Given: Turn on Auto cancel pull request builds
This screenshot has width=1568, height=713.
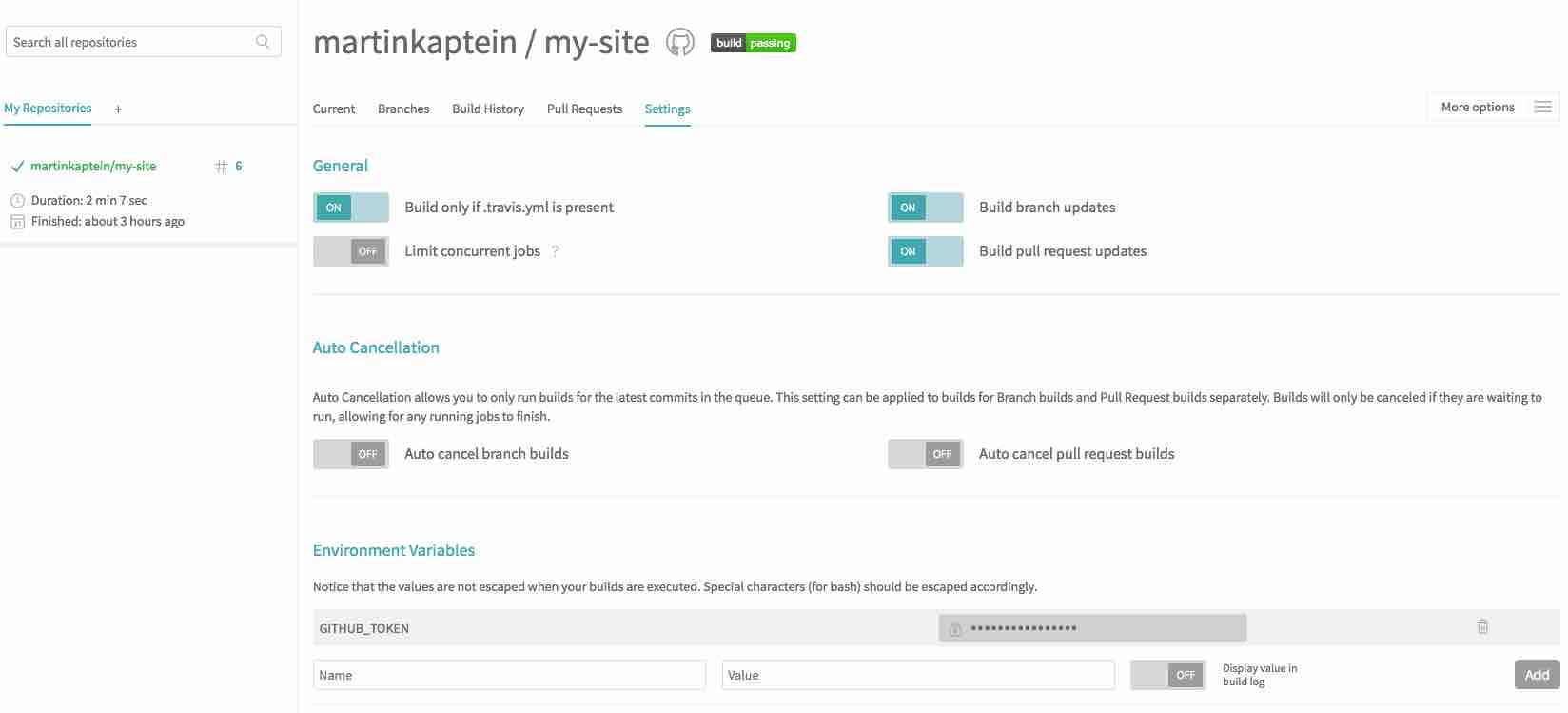Looking at the screenshot, I should click(925, 454).
